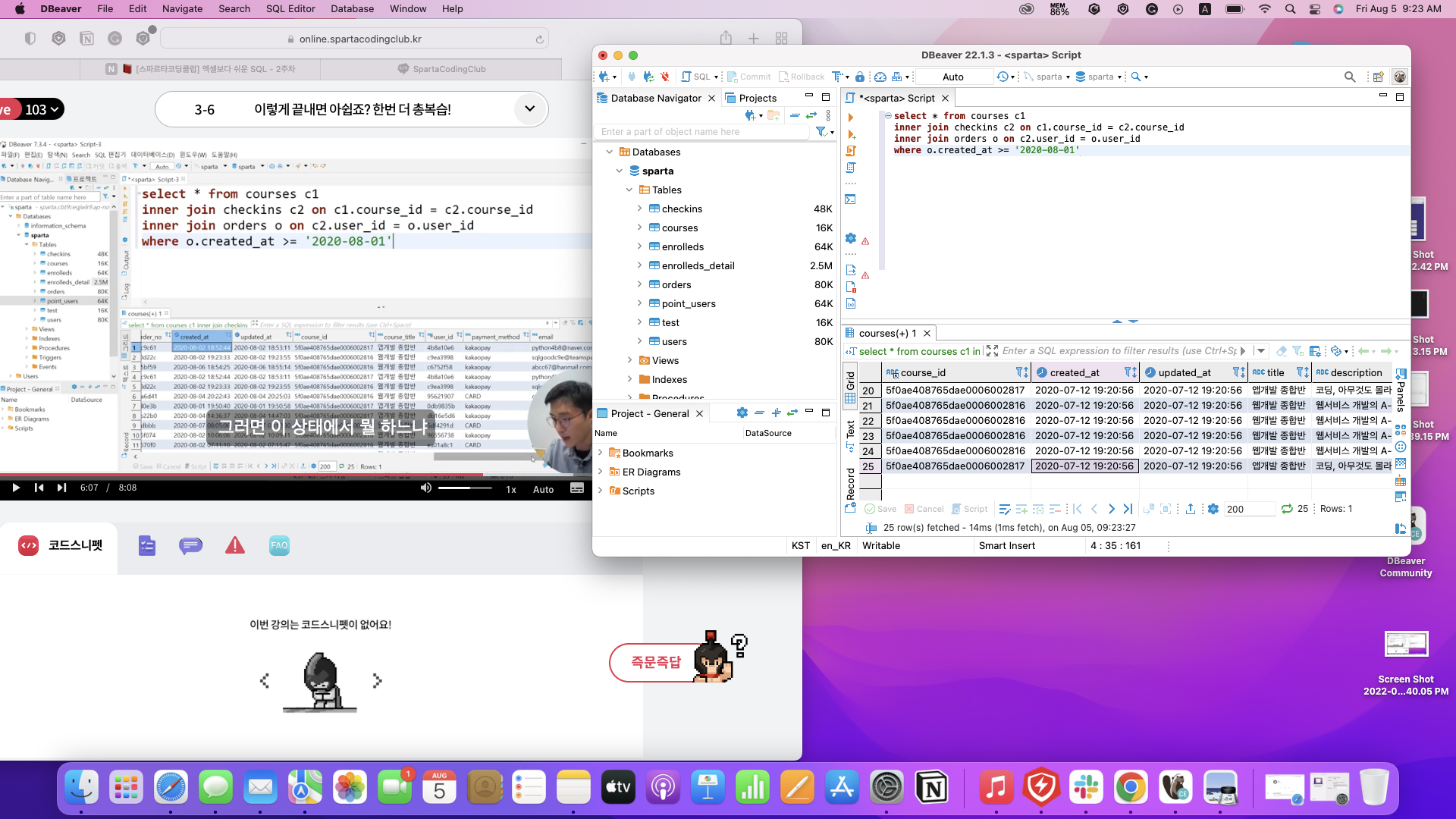
Task: Open the active schema sparta dropdown
Action: 1099,77
